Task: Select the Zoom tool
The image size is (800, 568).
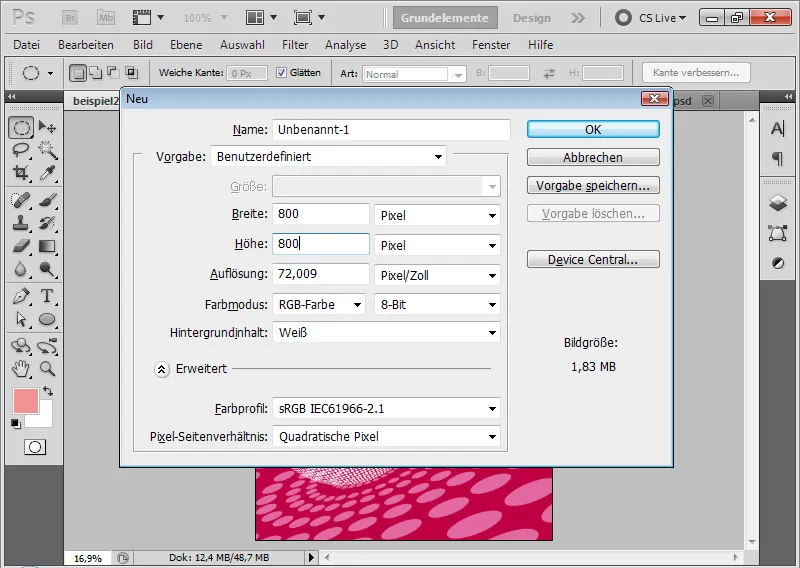Action: 47,368
